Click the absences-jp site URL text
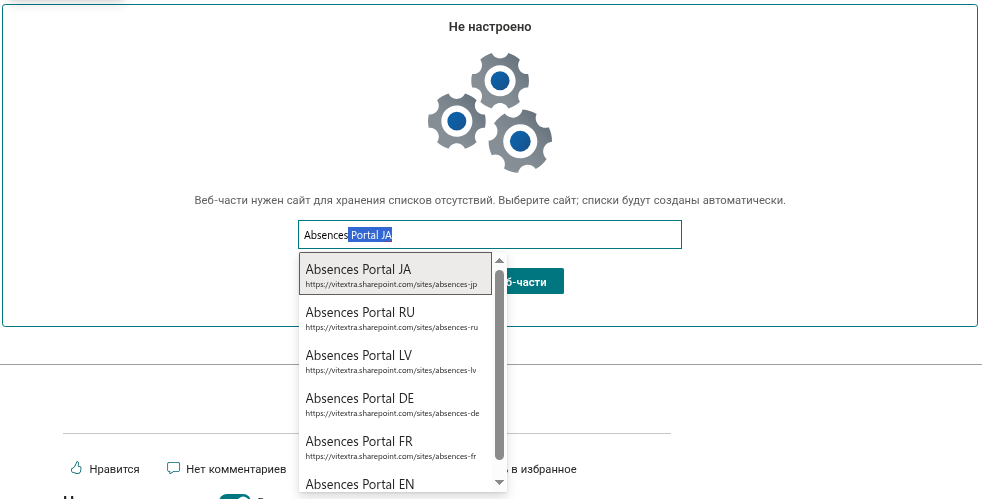Image resolution: width=982 pixels, height=499 pixels. coord(391,285)
